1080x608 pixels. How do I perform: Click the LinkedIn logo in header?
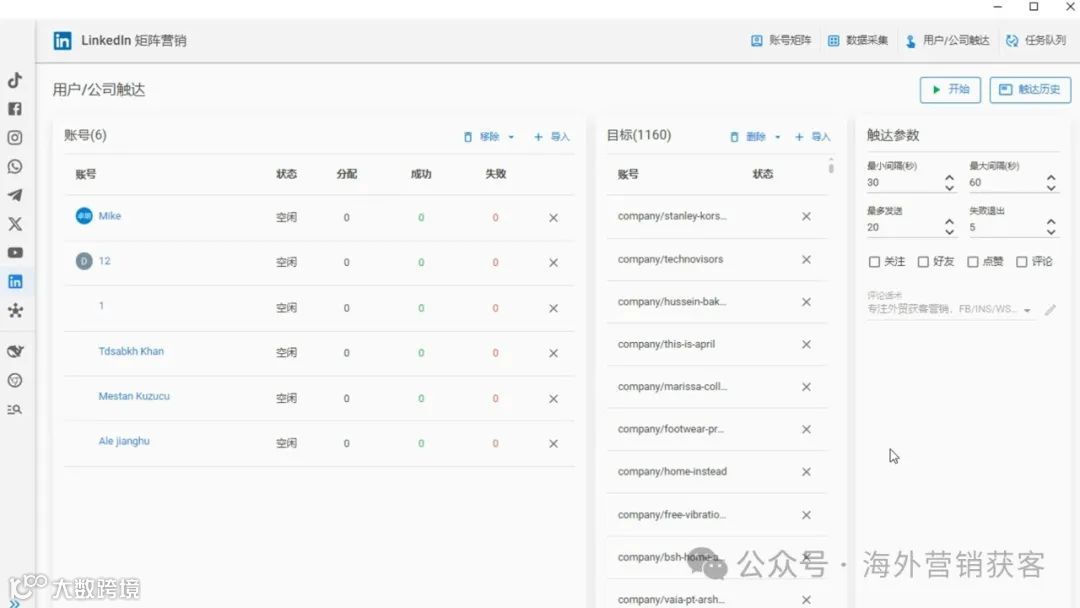click(x=62, y=41)
